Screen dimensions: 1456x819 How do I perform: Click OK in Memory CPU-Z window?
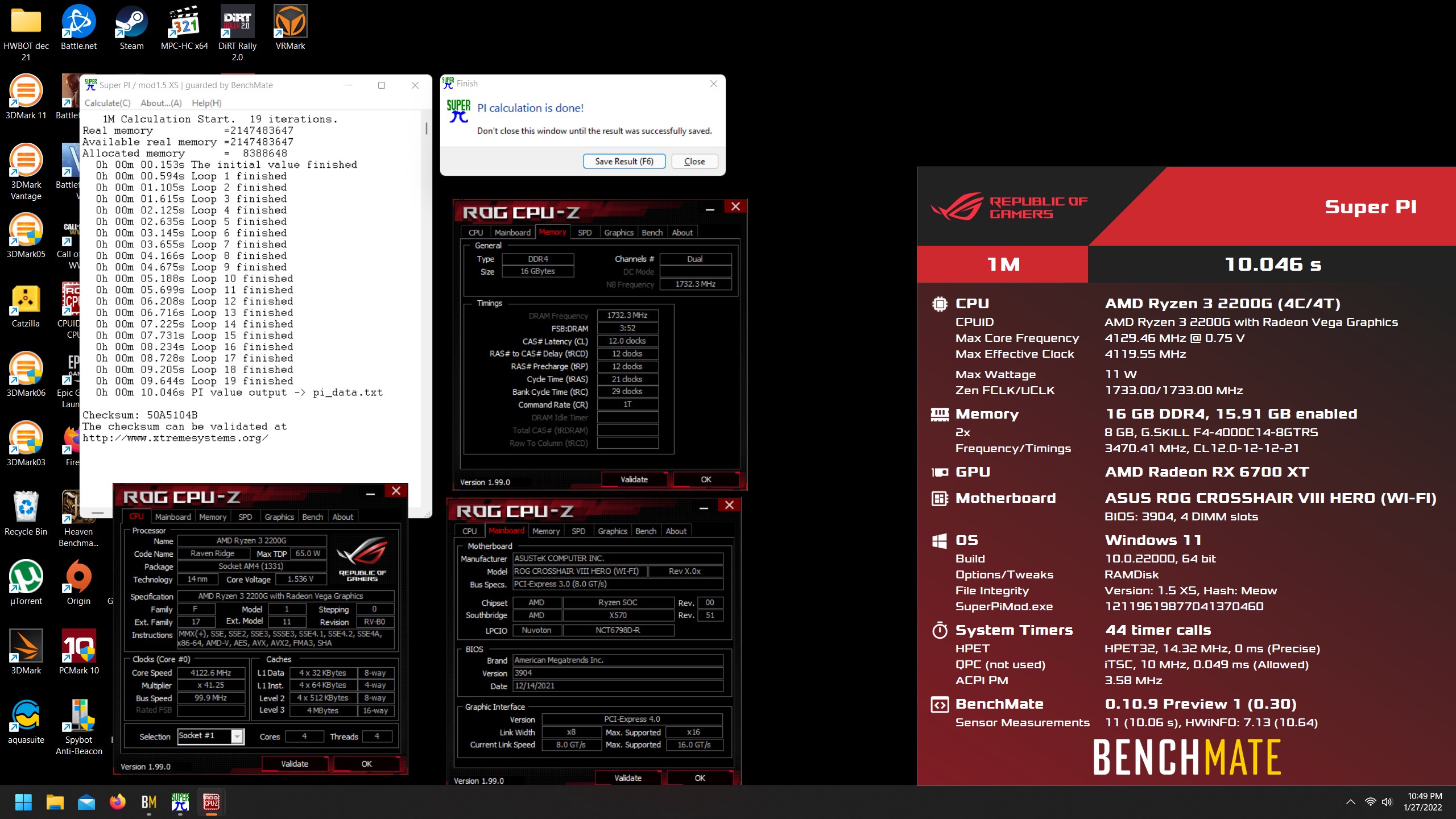coord(706,479)
